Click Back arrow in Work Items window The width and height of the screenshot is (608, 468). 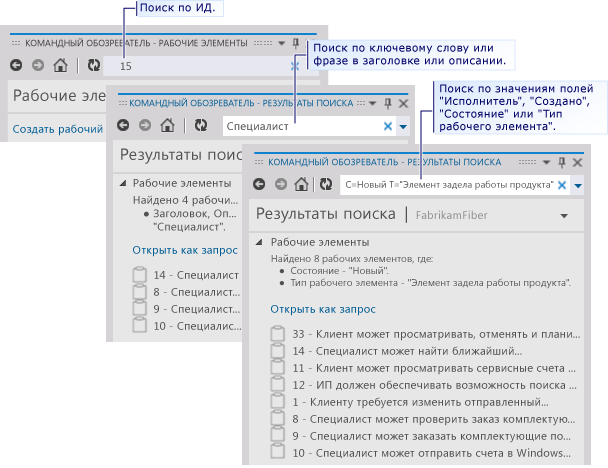coord(16,65)
